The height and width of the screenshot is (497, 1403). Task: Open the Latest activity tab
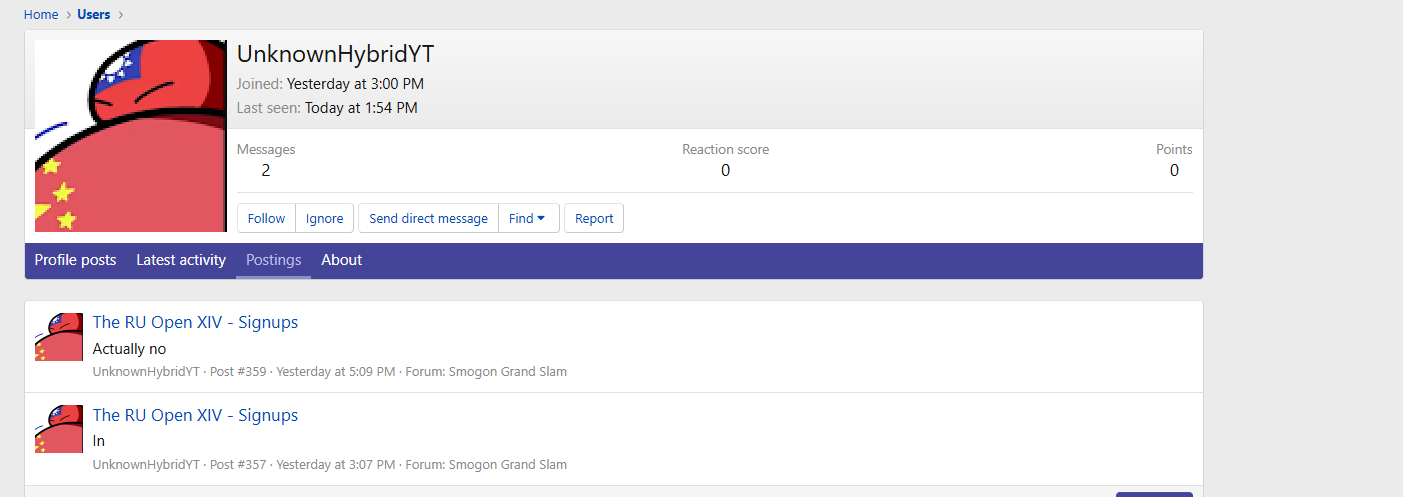click(181, 260)
